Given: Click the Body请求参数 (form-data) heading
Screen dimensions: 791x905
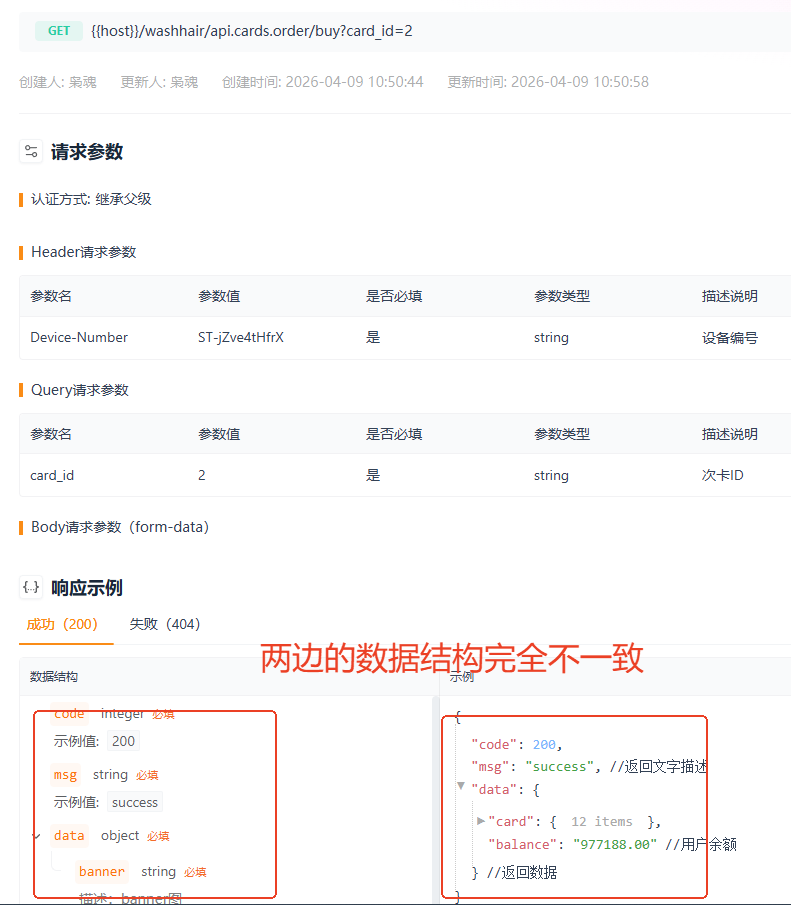Looking at the screenshot, I should (120, 527).
